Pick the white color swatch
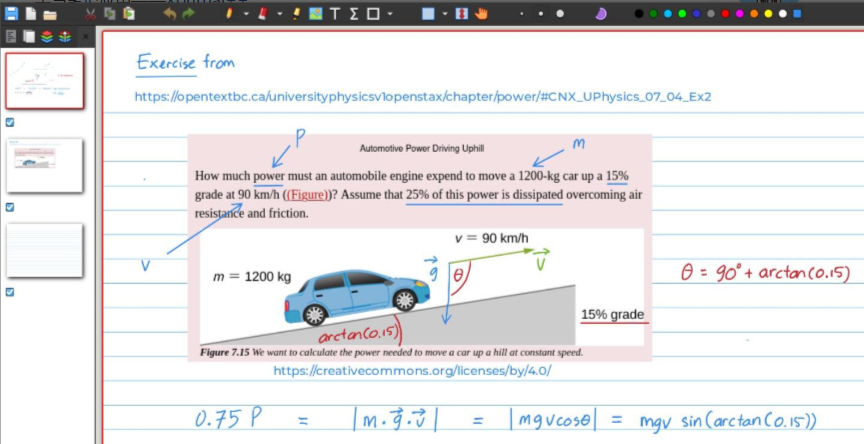 [782, 14]
